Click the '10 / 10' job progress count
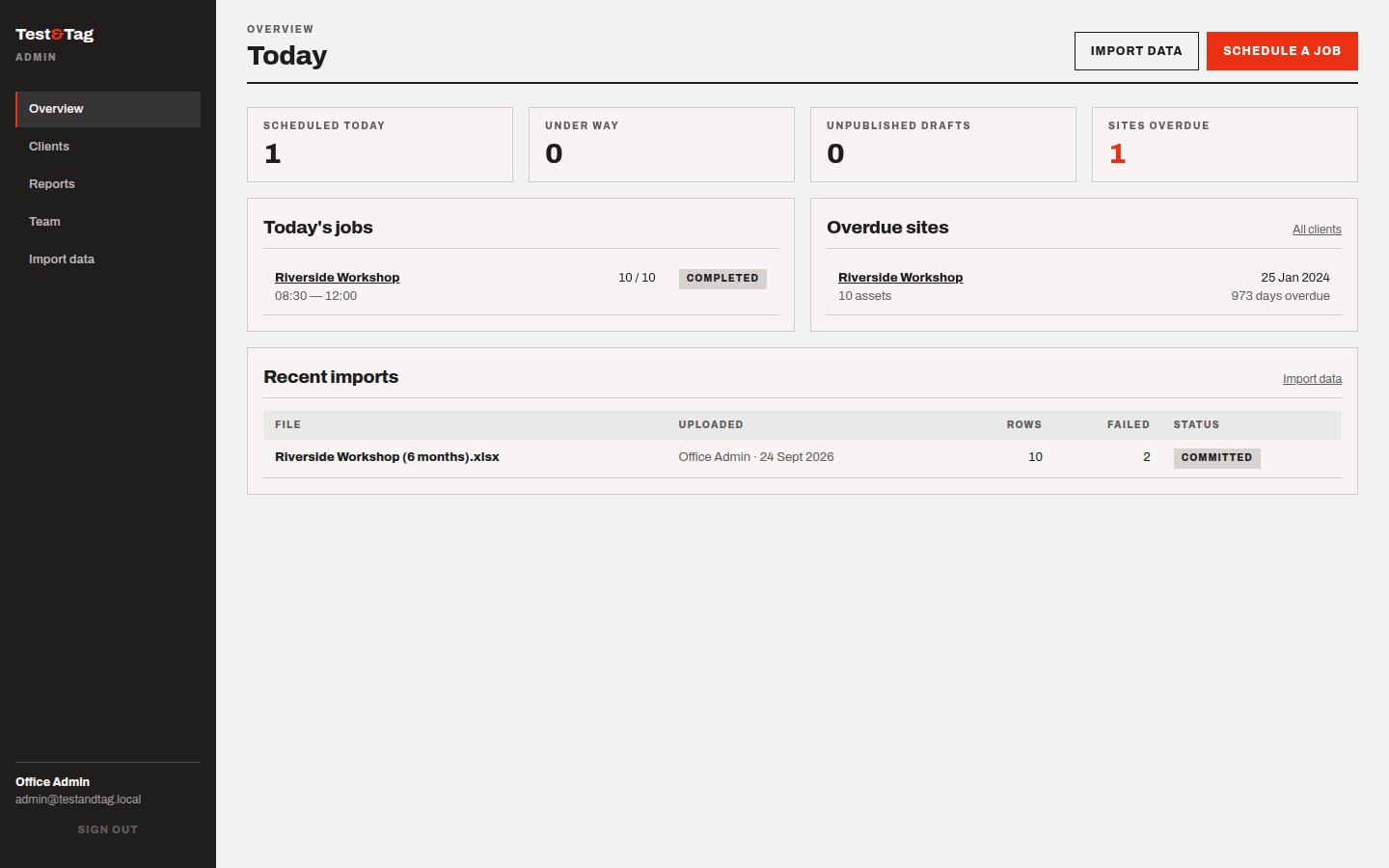 [637, 278]
